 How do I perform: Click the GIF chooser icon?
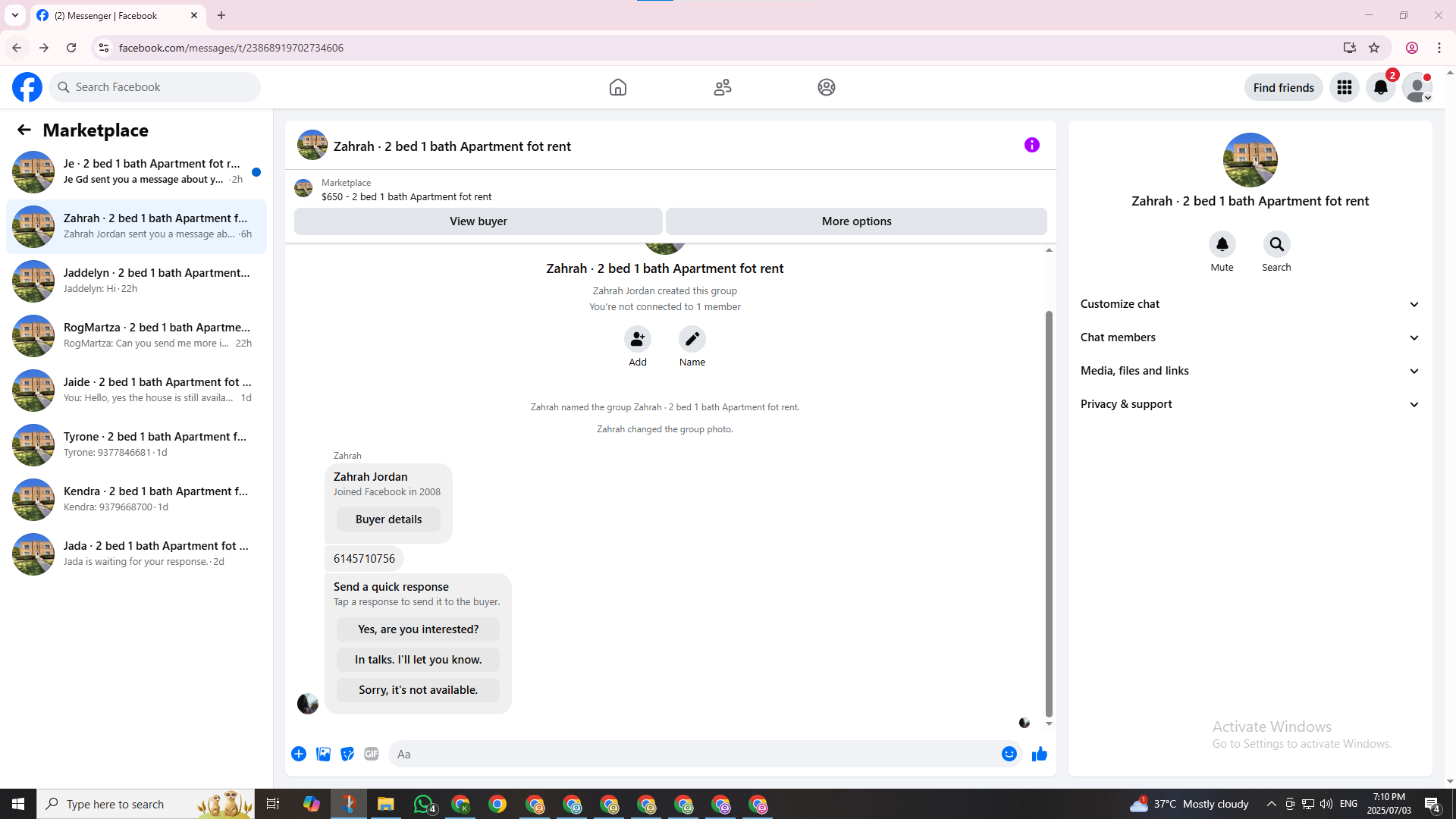pos(371,754)
